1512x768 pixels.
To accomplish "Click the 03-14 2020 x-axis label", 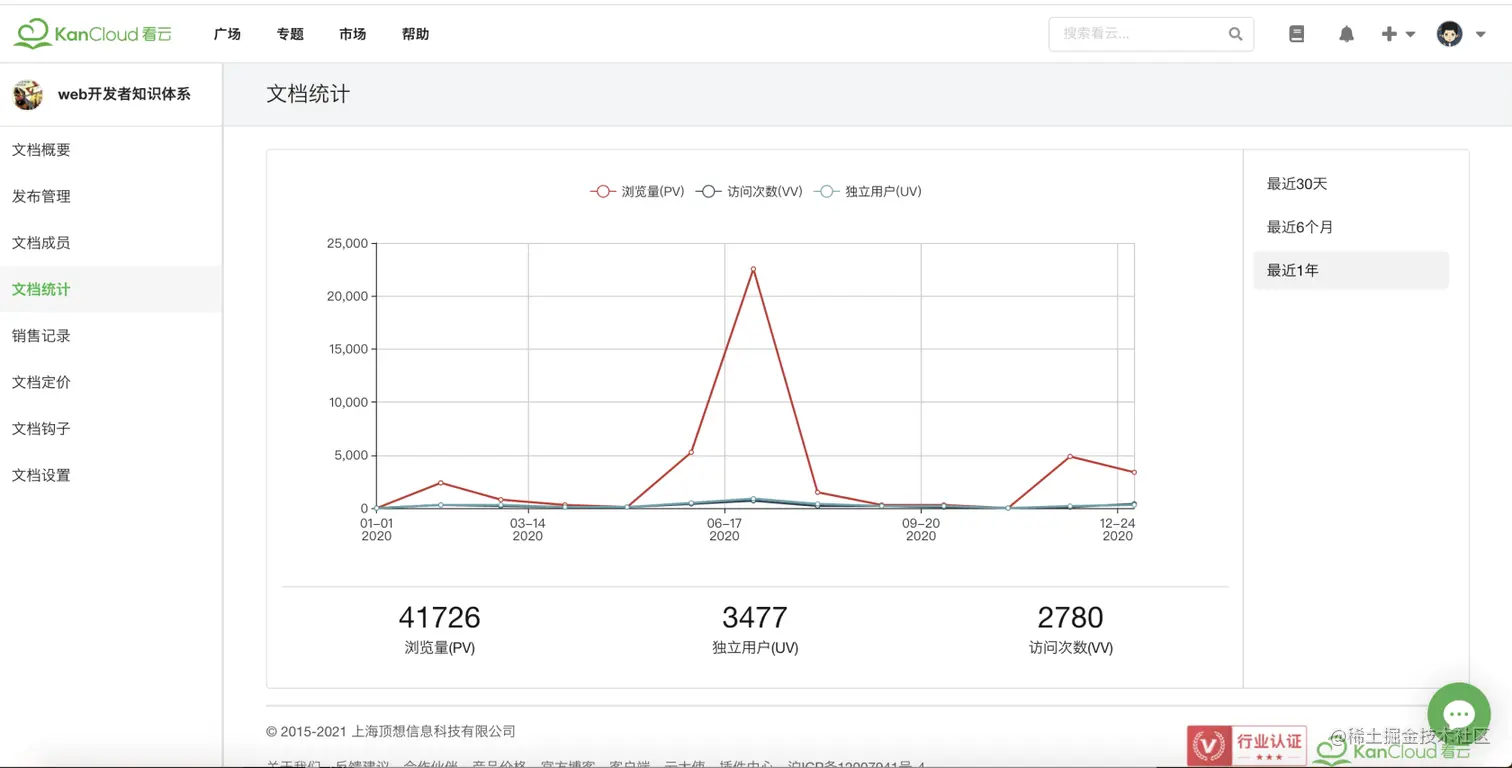I will pos(528,529).
